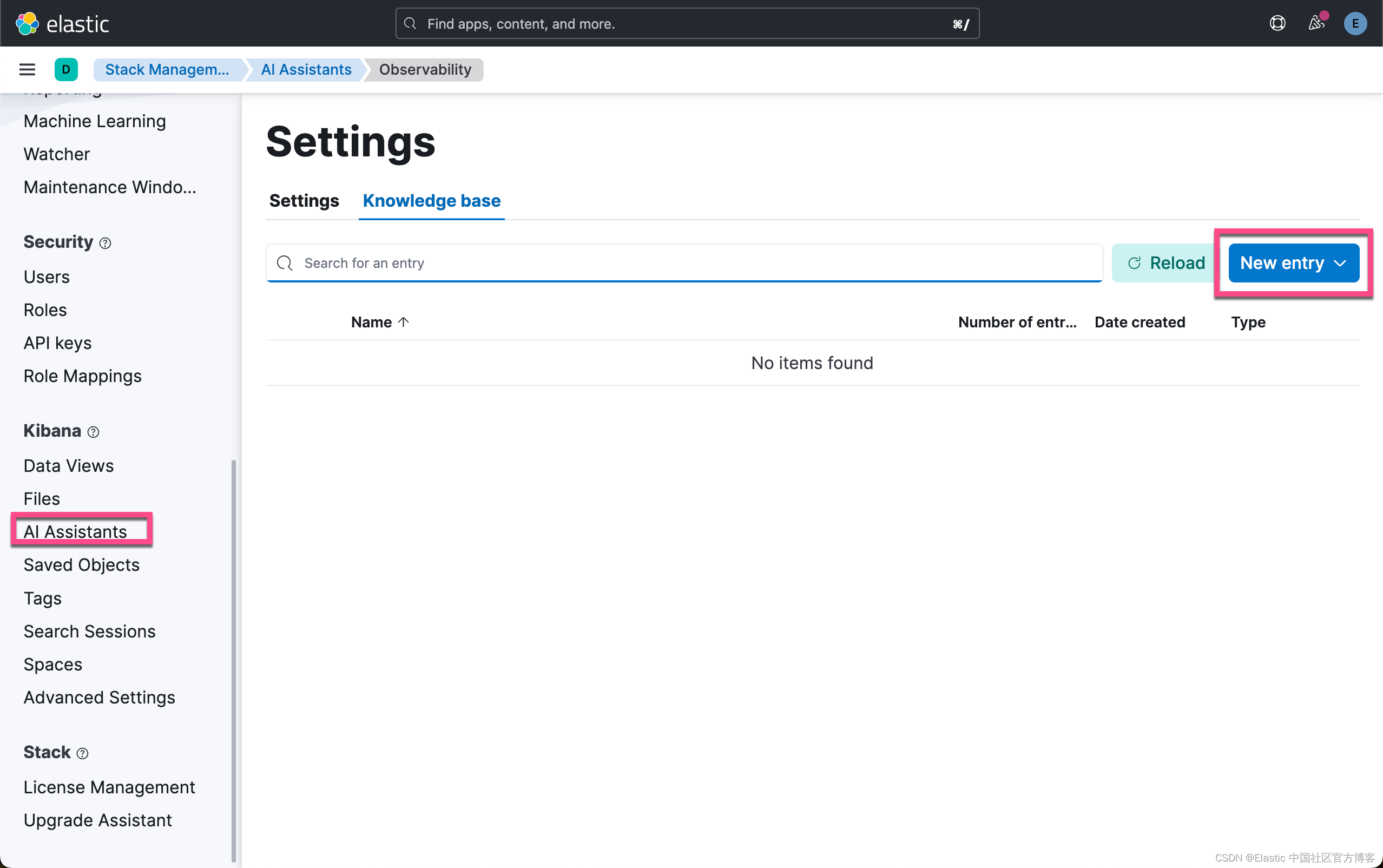Open AI Assistants in the sidebar

(x=75, y=531)
